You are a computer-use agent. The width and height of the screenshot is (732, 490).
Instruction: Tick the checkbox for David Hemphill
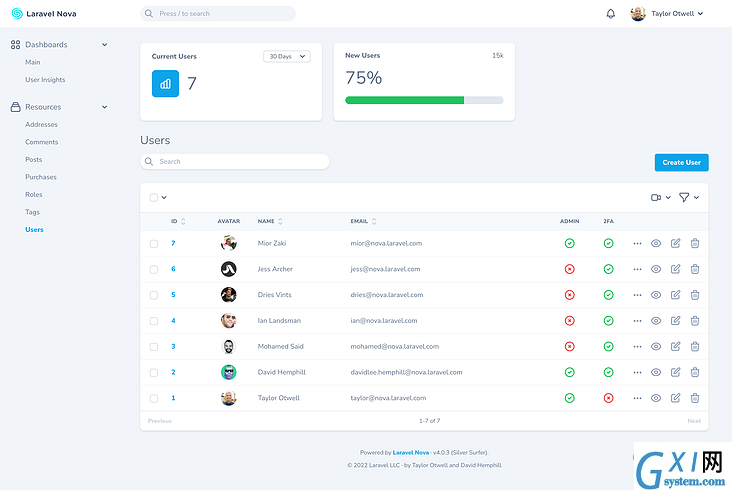(154, 372)
